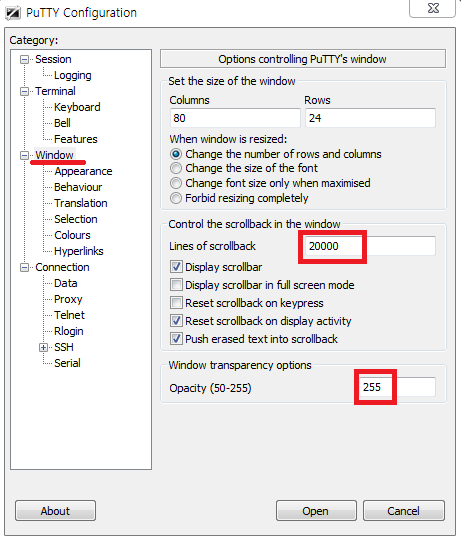Open Hyperlinks settings category
461x539 pixels.
click(79, 251)
